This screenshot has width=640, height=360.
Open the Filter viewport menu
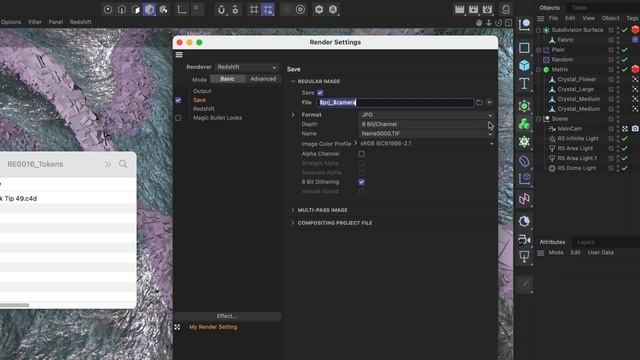pyautogui.click(x=35, y=22)
